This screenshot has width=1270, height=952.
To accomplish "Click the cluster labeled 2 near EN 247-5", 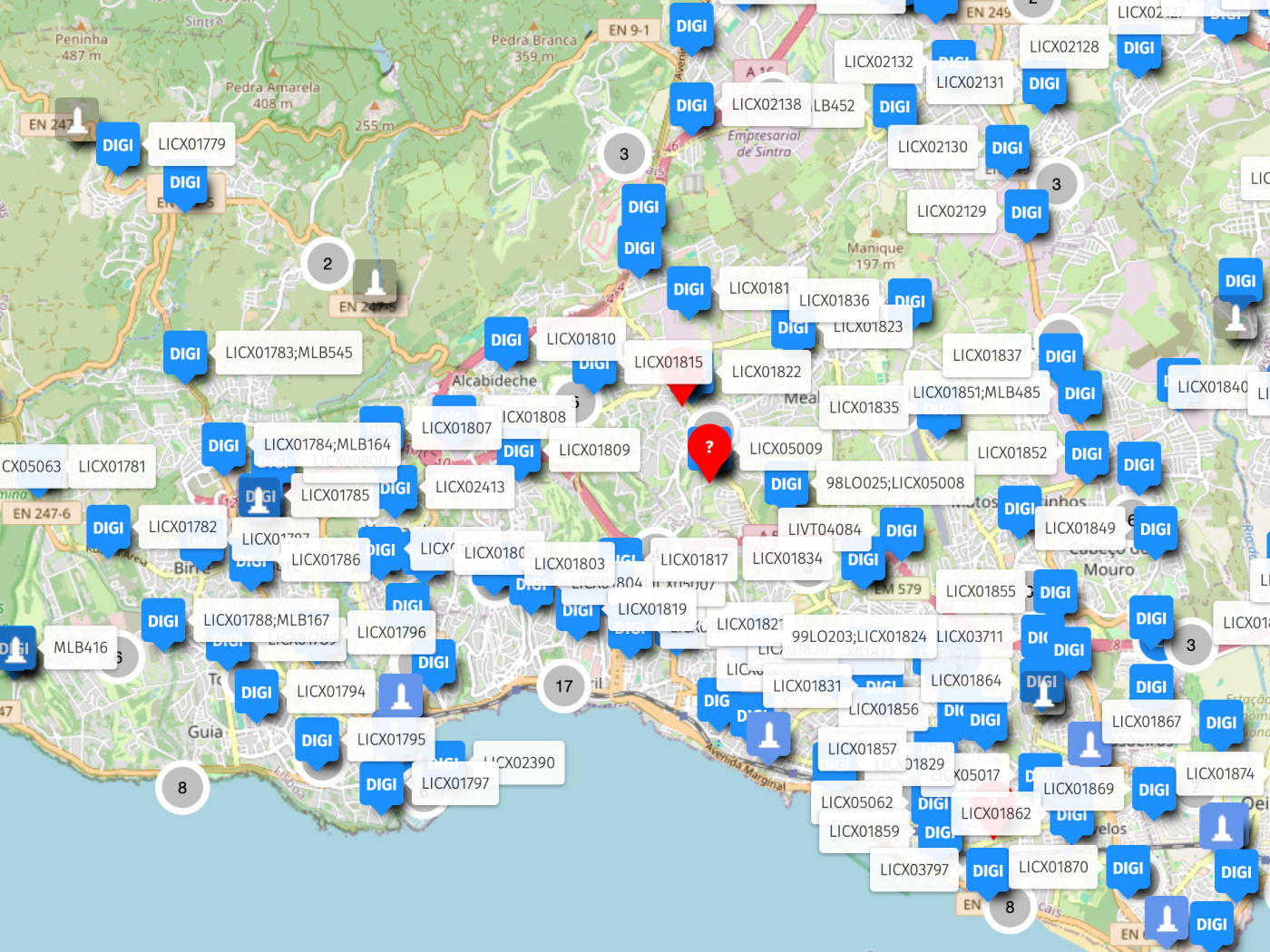I will pyautogui.click(x=327, y=263).
